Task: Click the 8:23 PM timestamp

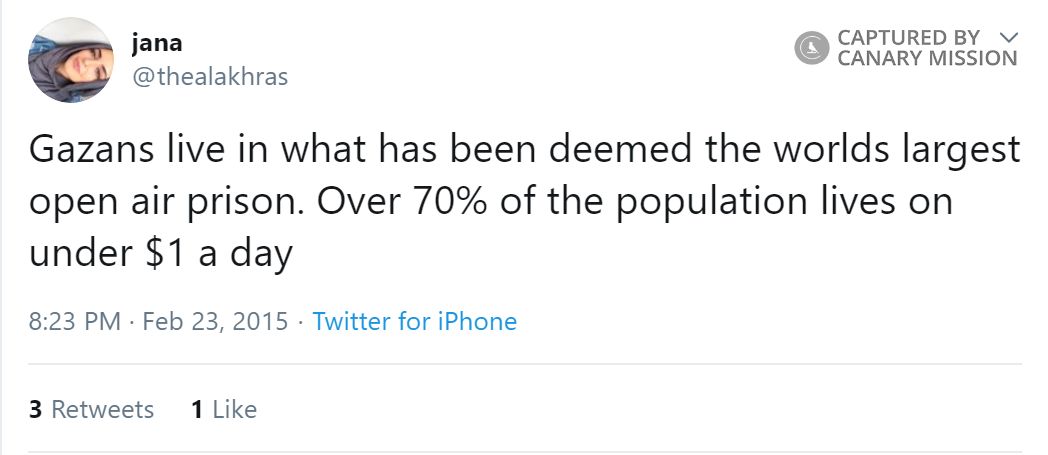Action: pyautogui.click(x=75, y=322)
